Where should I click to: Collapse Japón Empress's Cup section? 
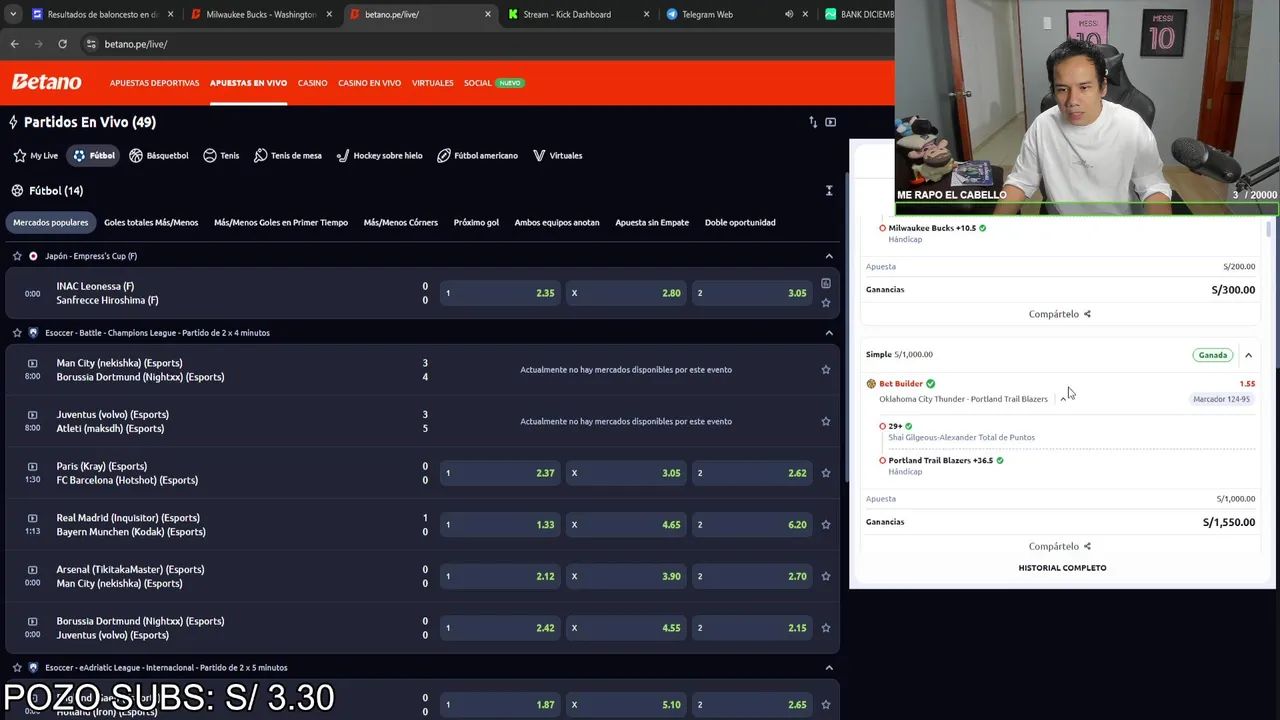(x=829, y=256)
